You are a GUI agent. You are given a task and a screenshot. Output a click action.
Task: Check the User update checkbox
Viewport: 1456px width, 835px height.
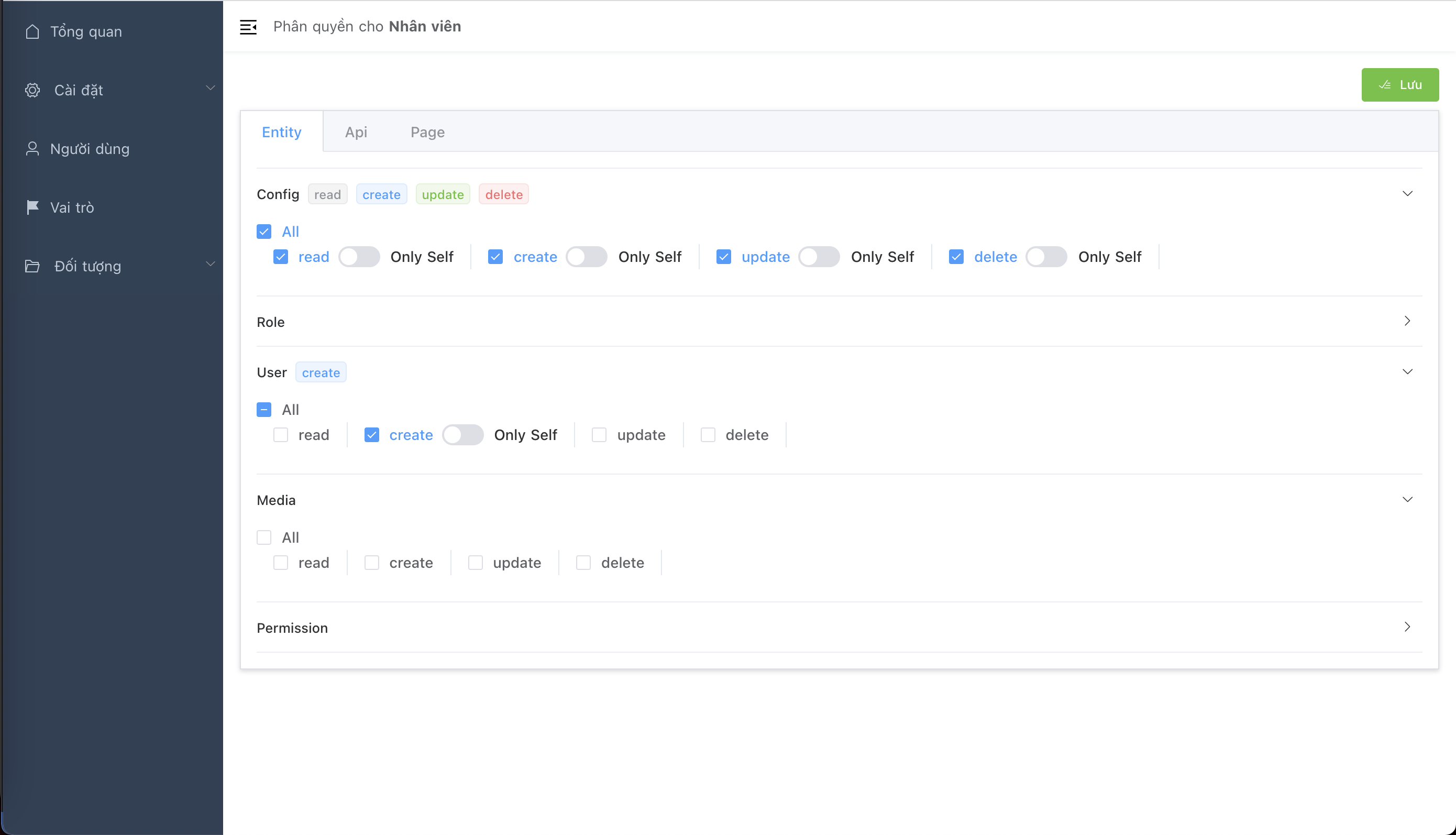pyautogui.click(x=599, y=435)
